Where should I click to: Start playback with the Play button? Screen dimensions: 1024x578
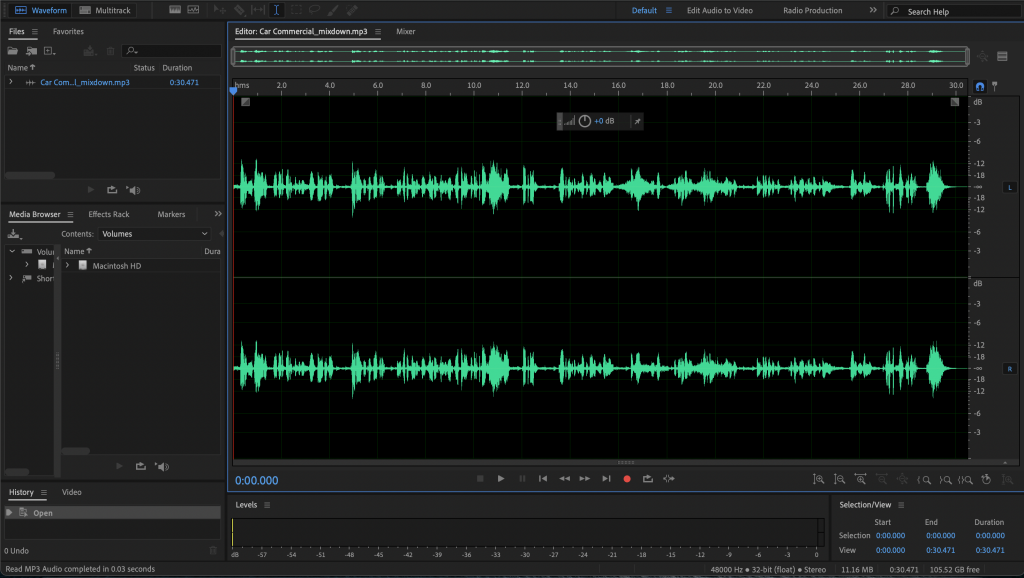point(501,479)
